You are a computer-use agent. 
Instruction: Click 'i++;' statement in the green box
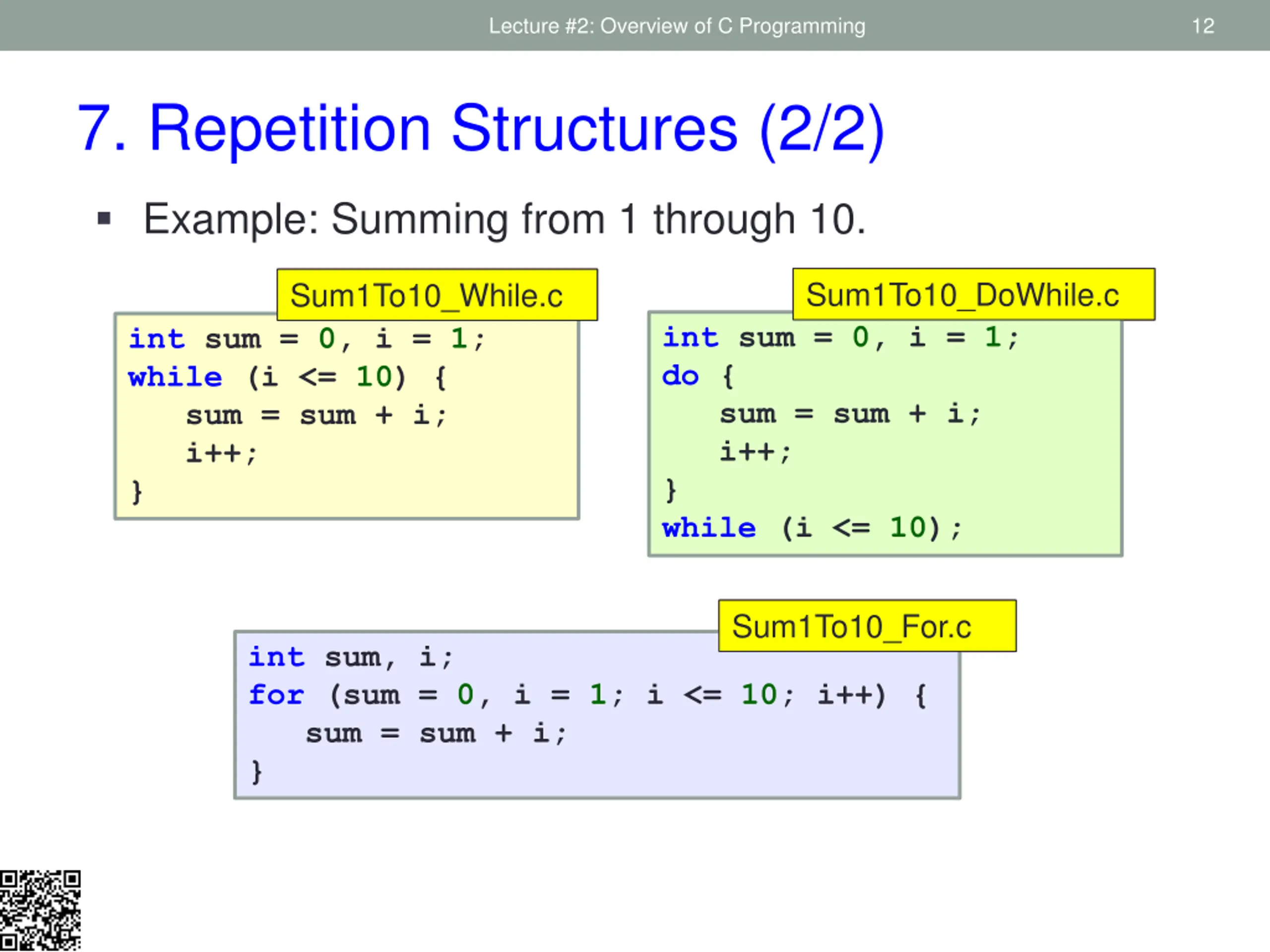click(755, 452)
